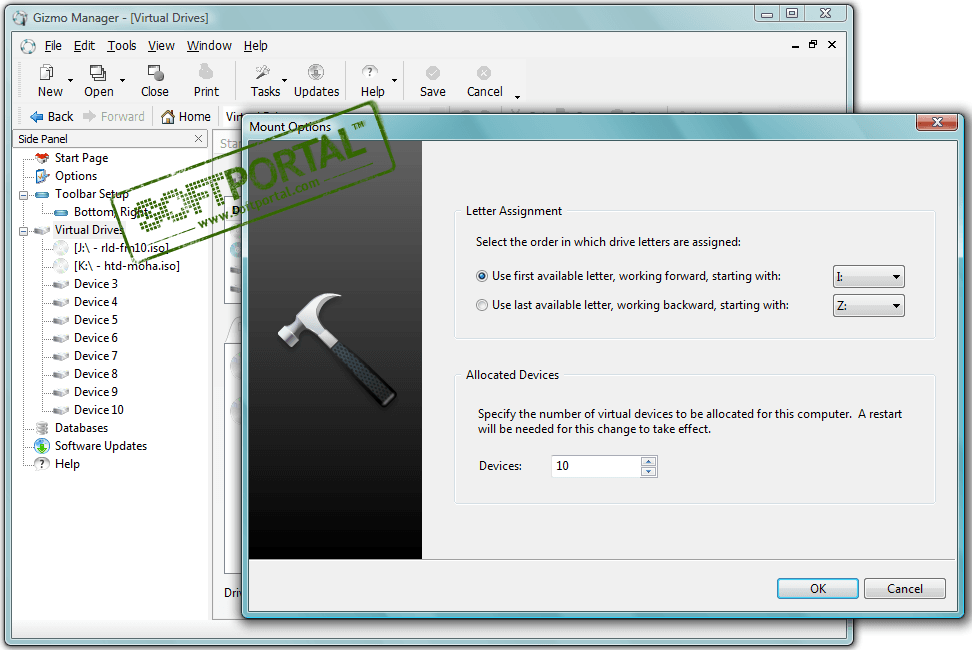Select Device 7 in tree
This screenshot has width=972, height=650.
pos(95,356)
